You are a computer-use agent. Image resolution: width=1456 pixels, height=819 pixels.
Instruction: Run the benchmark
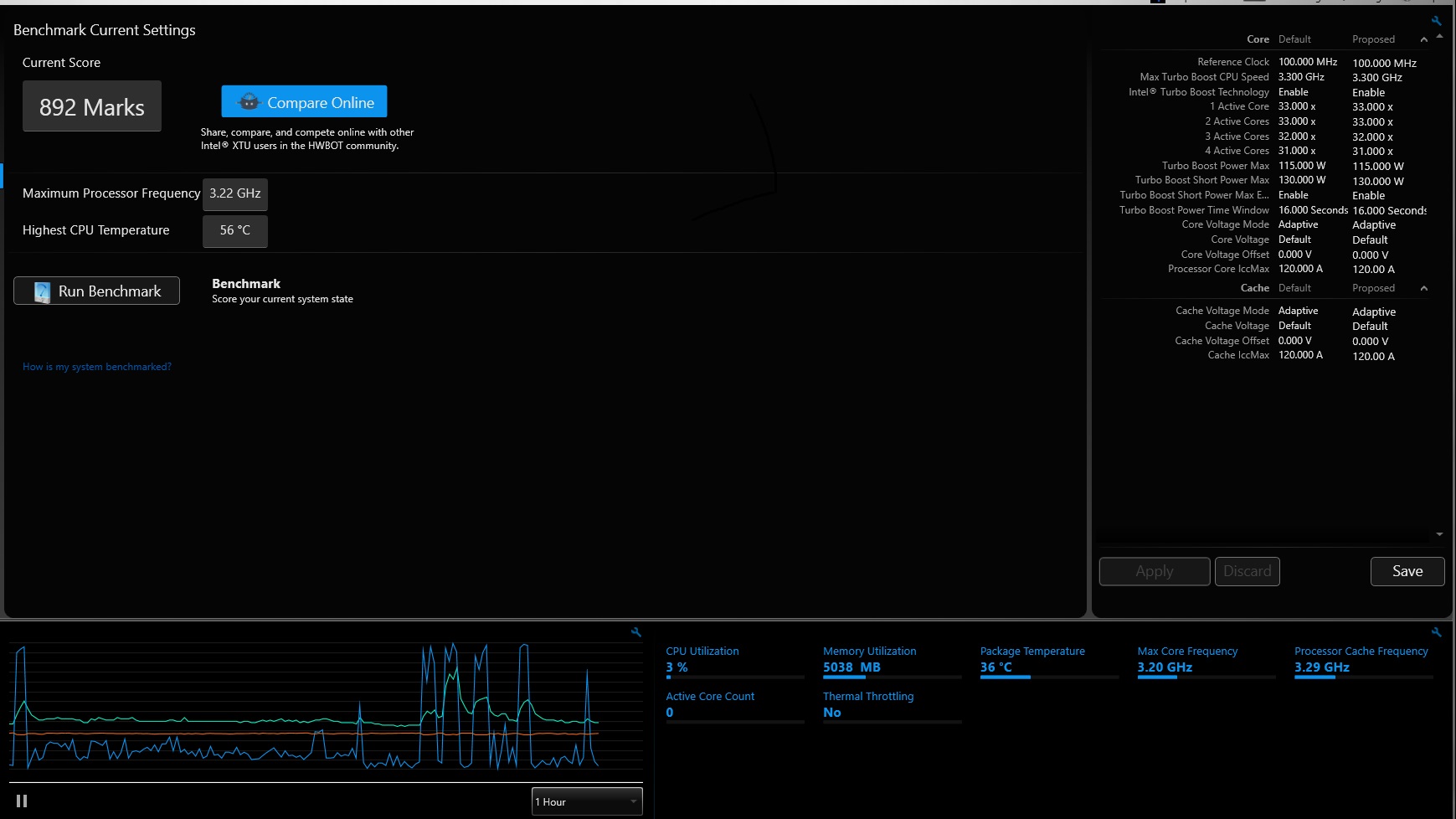96,291
